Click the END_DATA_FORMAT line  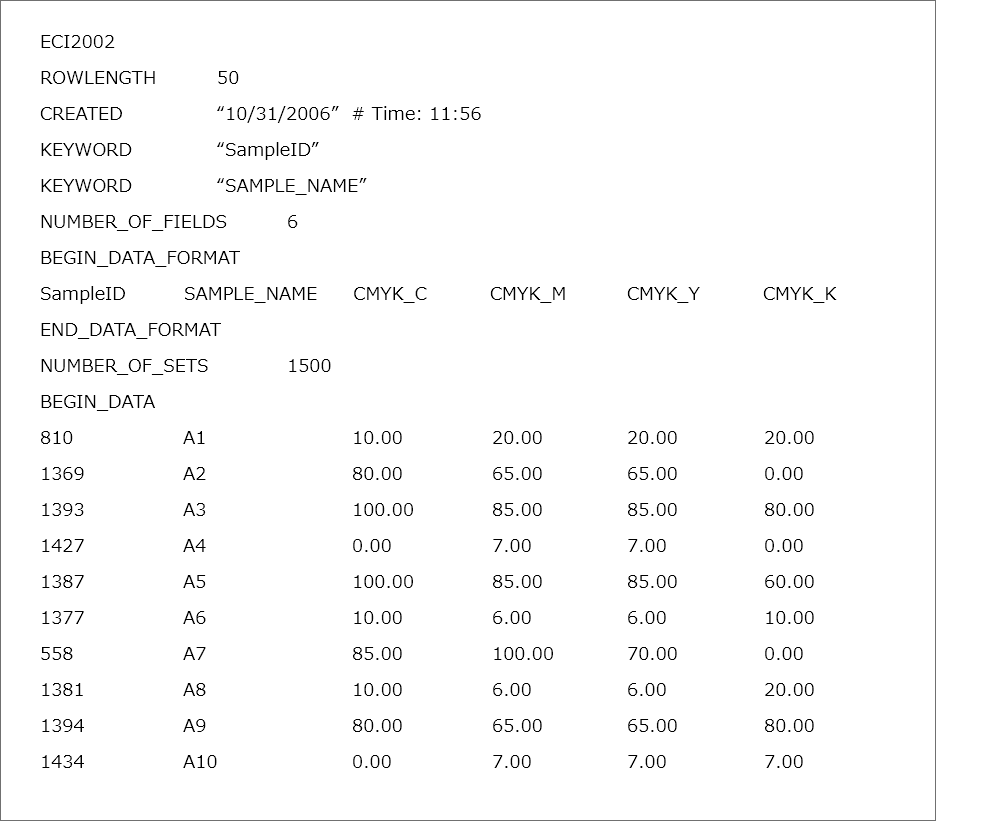point(130,330)
